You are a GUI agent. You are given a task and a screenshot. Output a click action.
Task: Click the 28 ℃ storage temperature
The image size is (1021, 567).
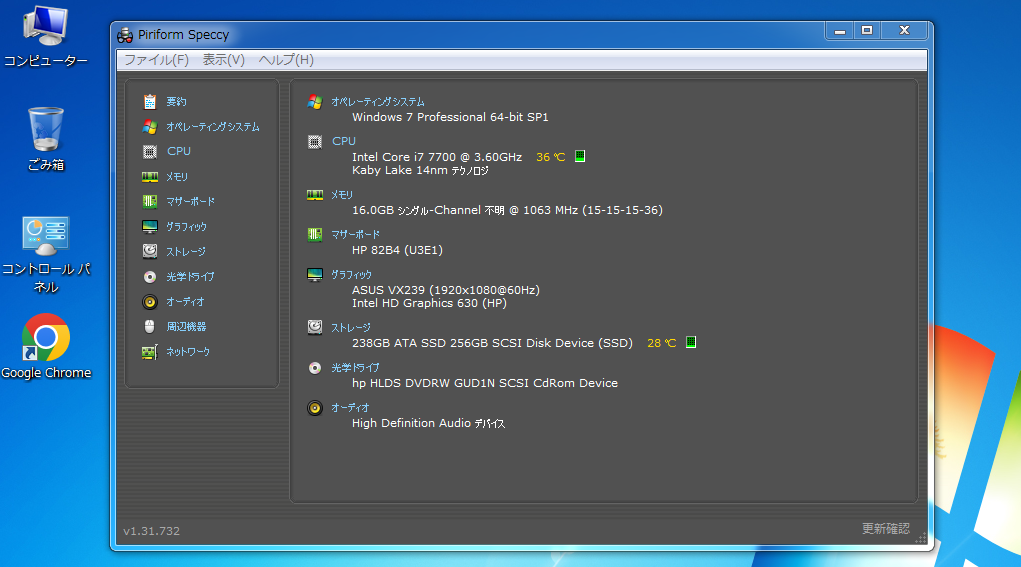click(662, 343)
